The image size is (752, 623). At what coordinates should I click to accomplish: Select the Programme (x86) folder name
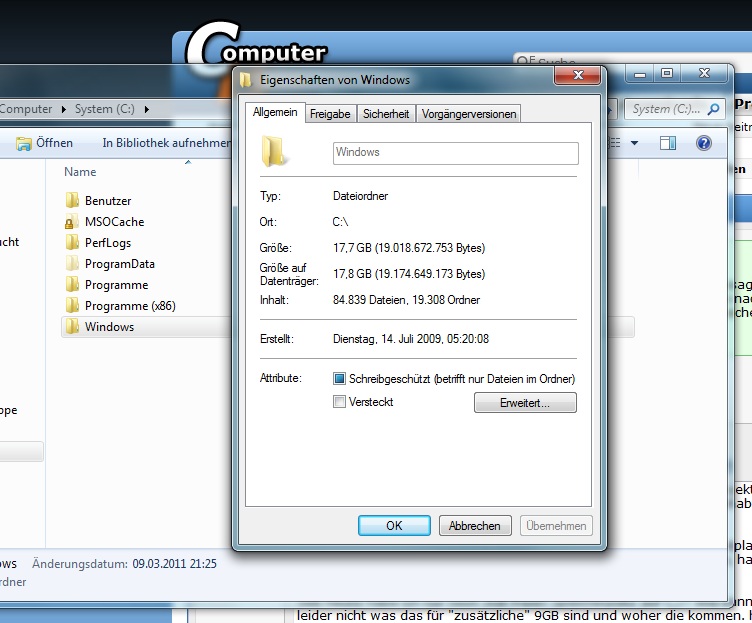point(130,306)
